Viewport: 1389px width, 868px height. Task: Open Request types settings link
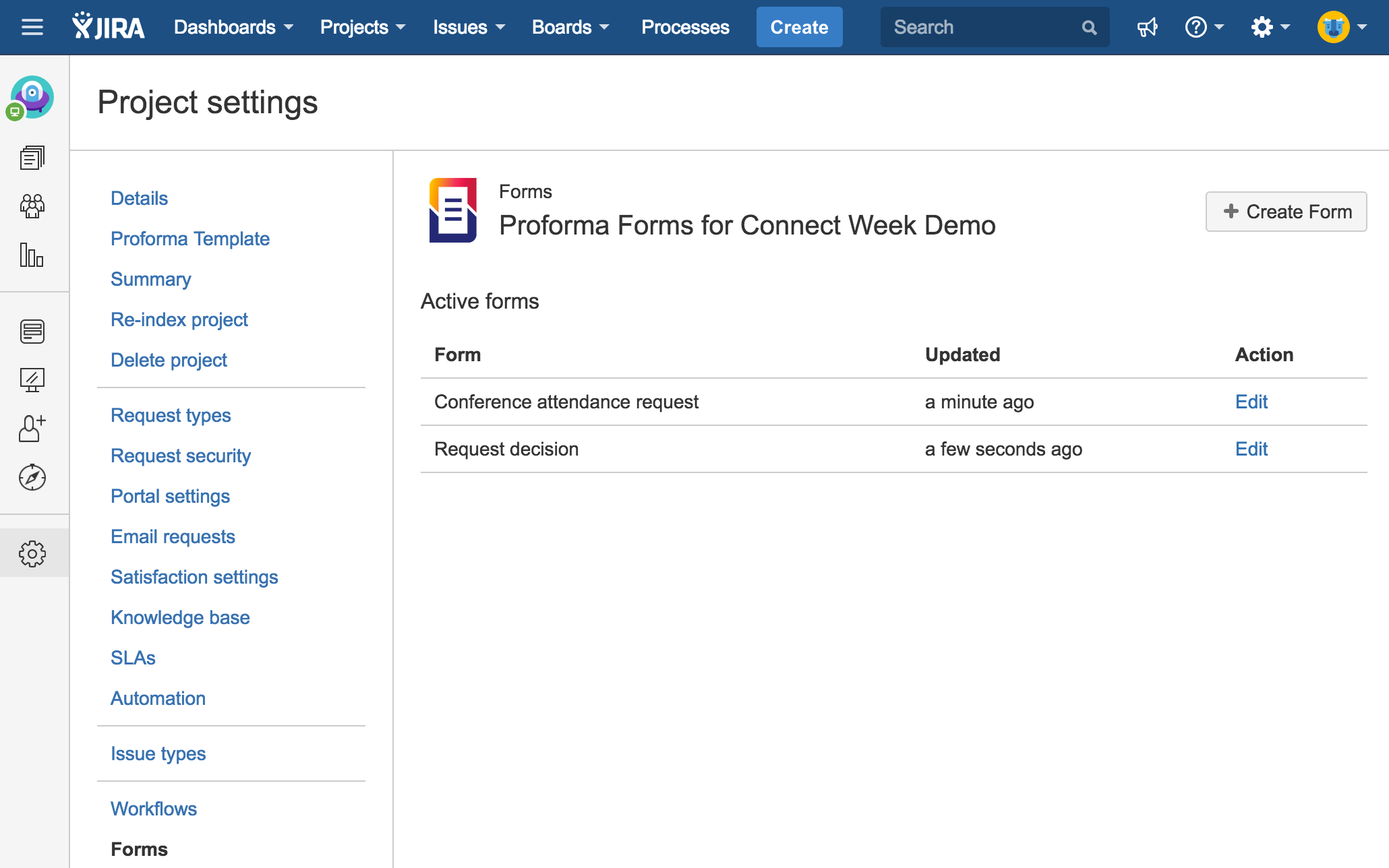pos(171,415)
